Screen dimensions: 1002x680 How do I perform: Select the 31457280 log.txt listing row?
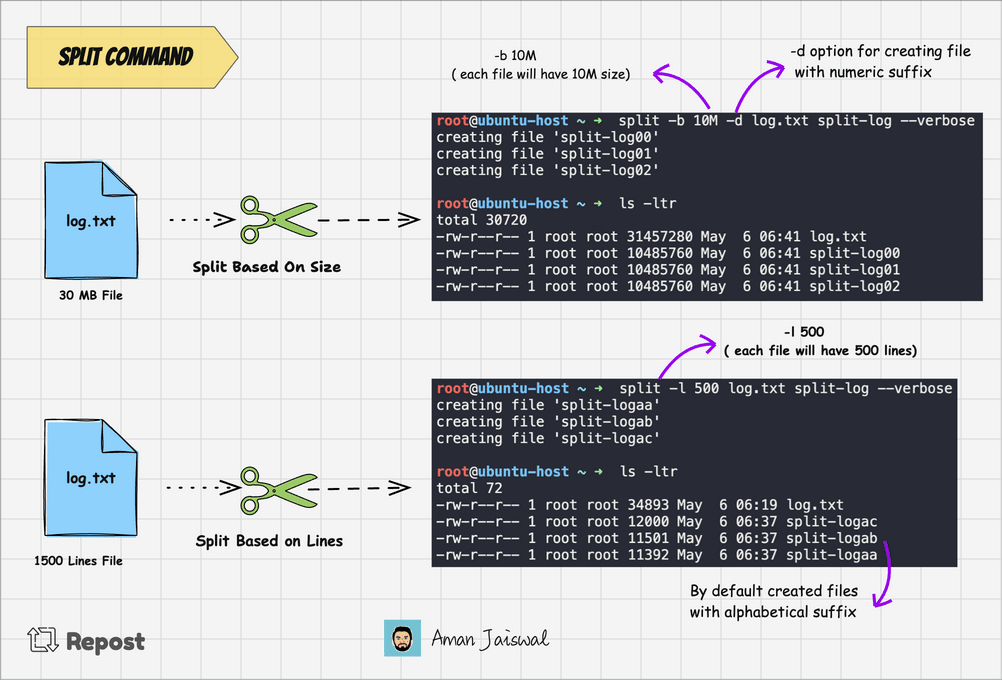651,236
